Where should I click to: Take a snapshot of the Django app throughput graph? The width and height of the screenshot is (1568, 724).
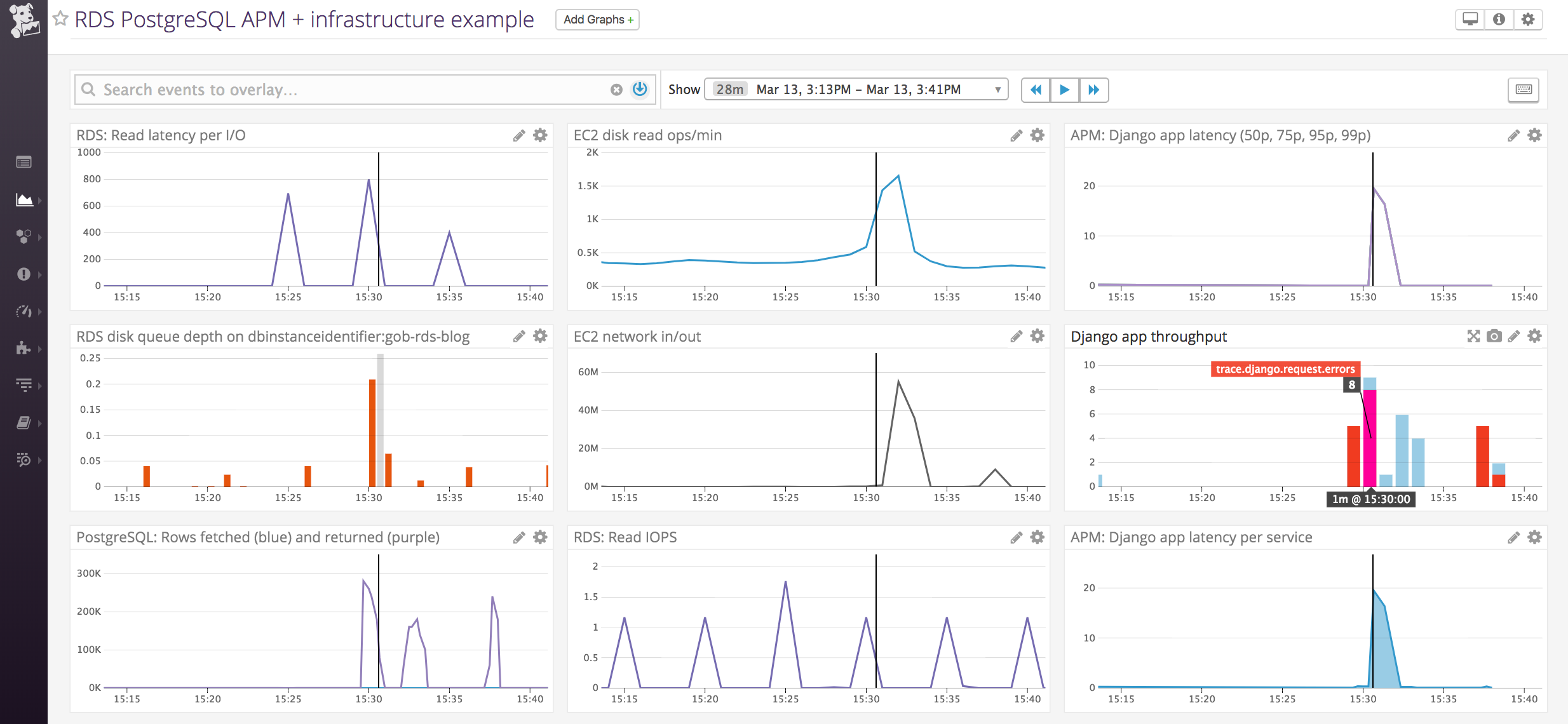click(1494, 336)
